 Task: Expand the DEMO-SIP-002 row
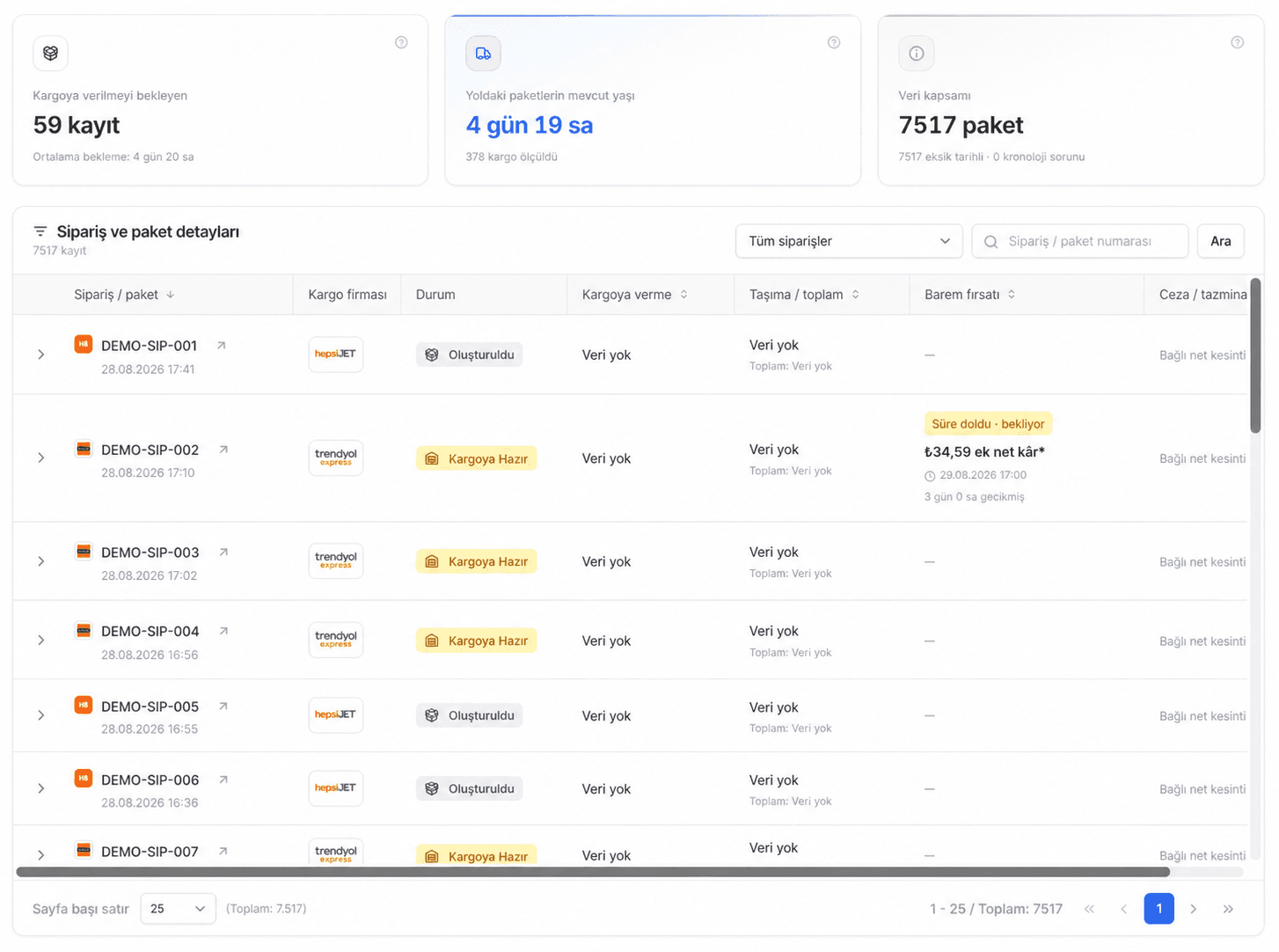click(x=41, y=458)
